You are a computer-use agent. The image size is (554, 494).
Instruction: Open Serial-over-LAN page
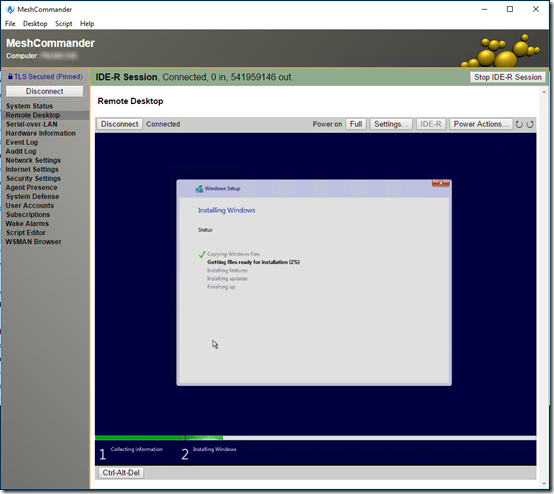tap(31, 124)
